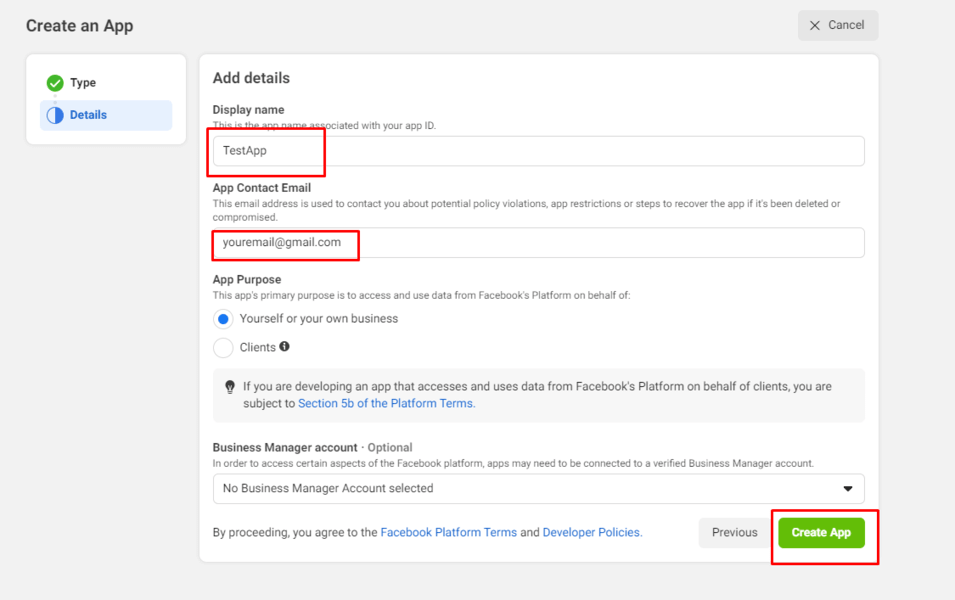Click the info icon next to Clients

[283, 347]
